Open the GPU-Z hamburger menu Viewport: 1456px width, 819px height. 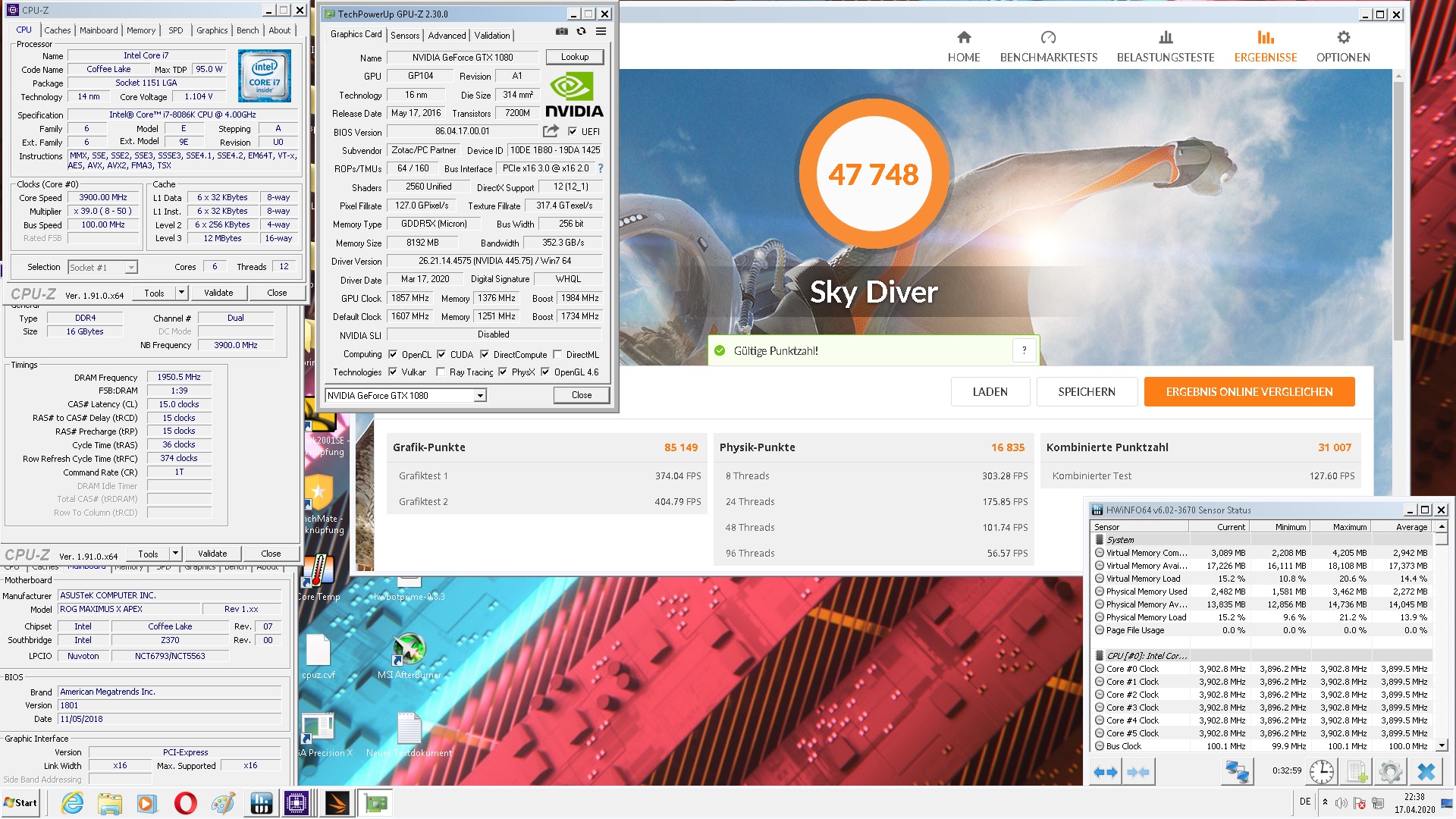click(x=601, y=31)
